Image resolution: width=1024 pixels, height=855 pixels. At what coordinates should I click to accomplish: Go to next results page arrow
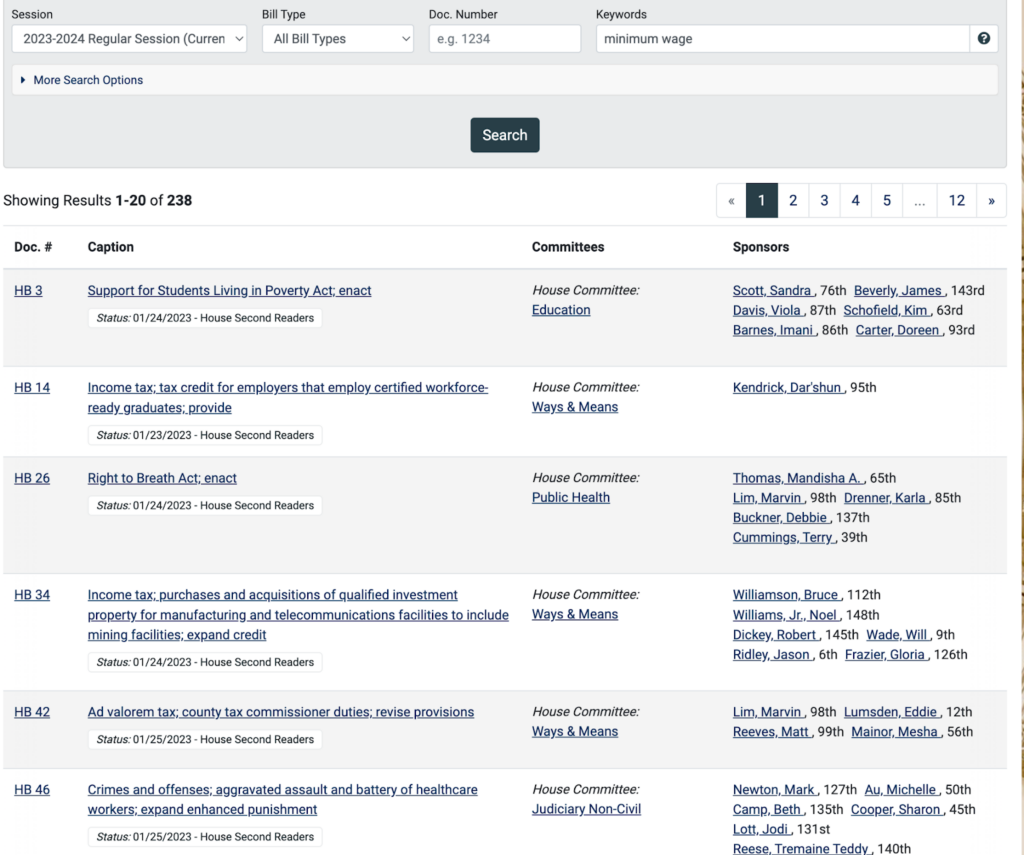click(991, 201)
